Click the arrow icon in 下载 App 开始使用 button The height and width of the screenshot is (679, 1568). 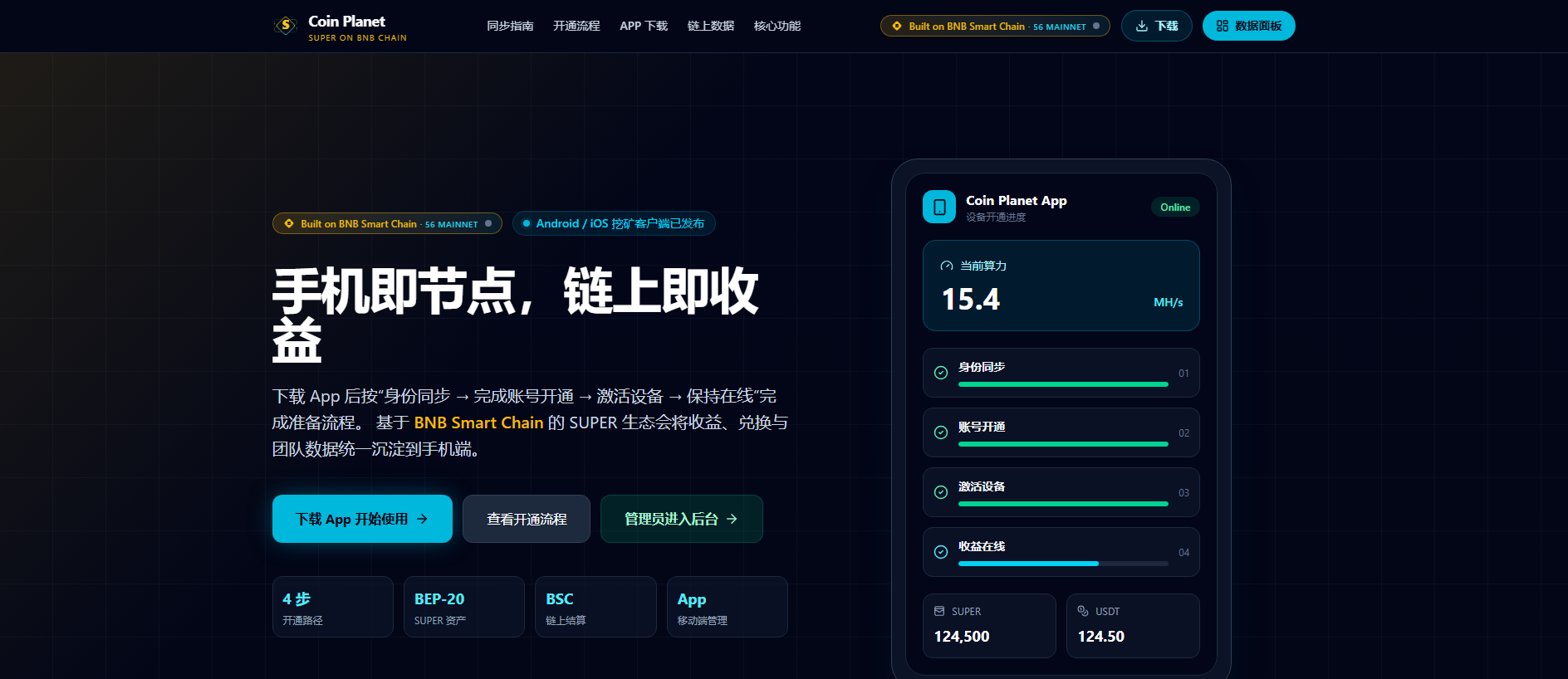[422, 519]
